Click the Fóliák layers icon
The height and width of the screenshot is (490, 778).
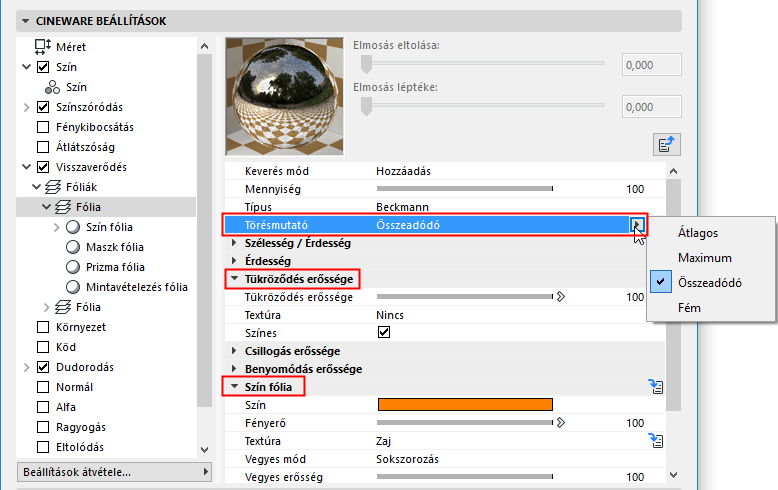pos(53,187)
